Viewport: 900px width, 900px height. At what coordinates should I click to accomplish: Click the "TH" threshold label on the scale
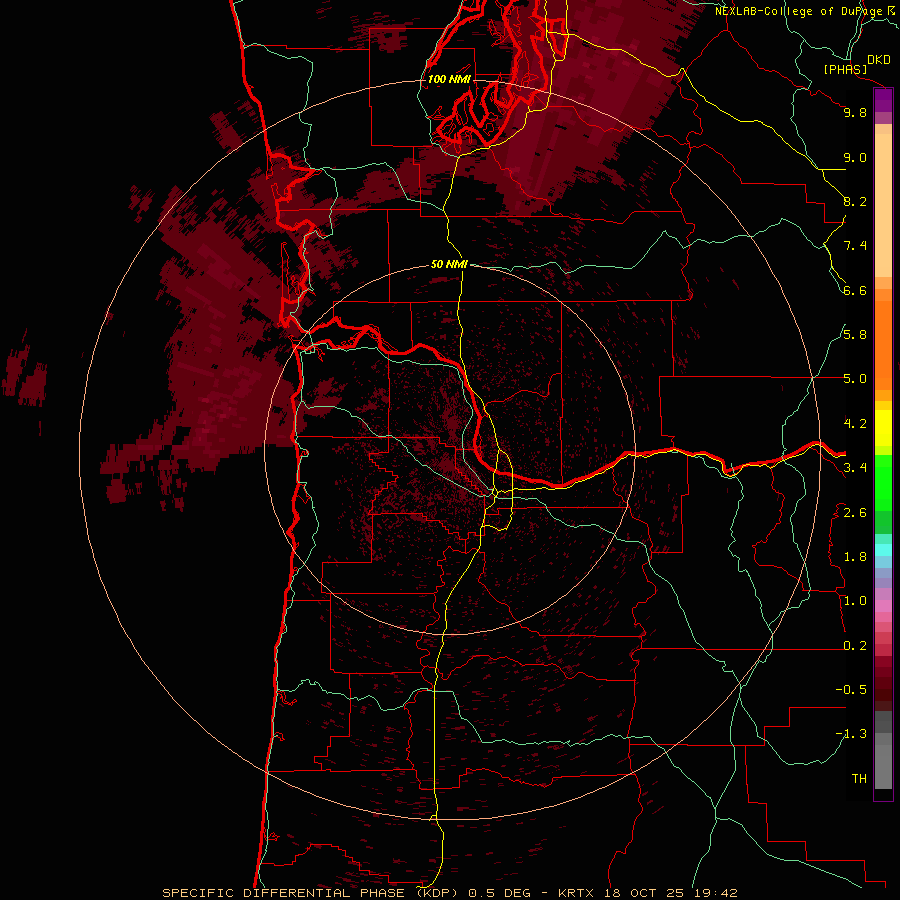pos(859,779)
